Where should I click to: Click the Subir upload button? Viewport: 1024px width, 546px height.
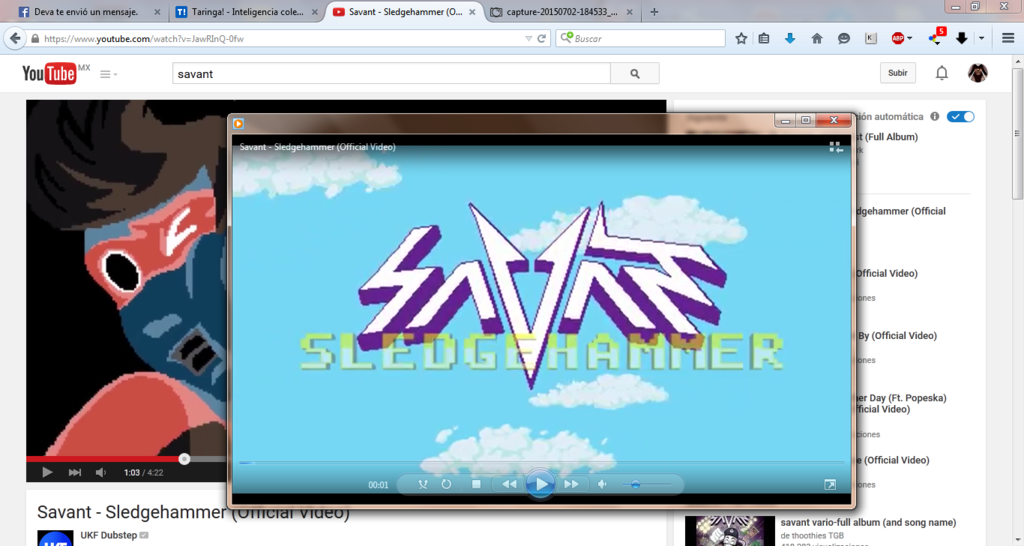(x=897, y=73)
